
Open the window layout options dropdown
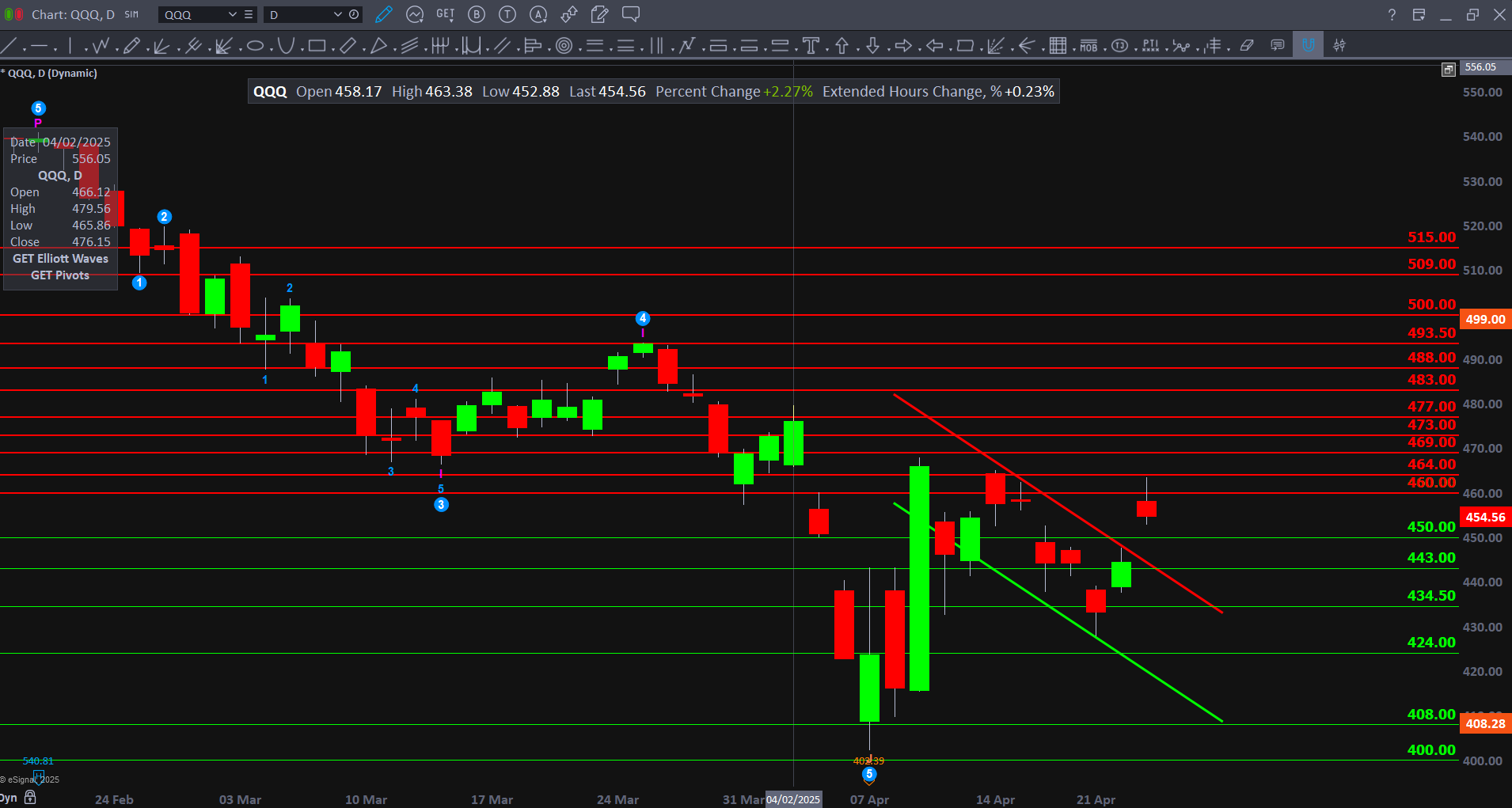pos(1419,14)
